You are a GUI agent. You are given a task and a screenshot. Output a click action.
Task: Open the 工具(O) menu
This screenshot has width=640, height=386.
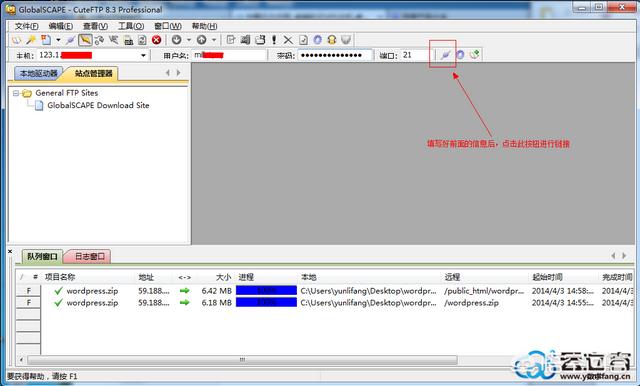(x=131, y=26)
